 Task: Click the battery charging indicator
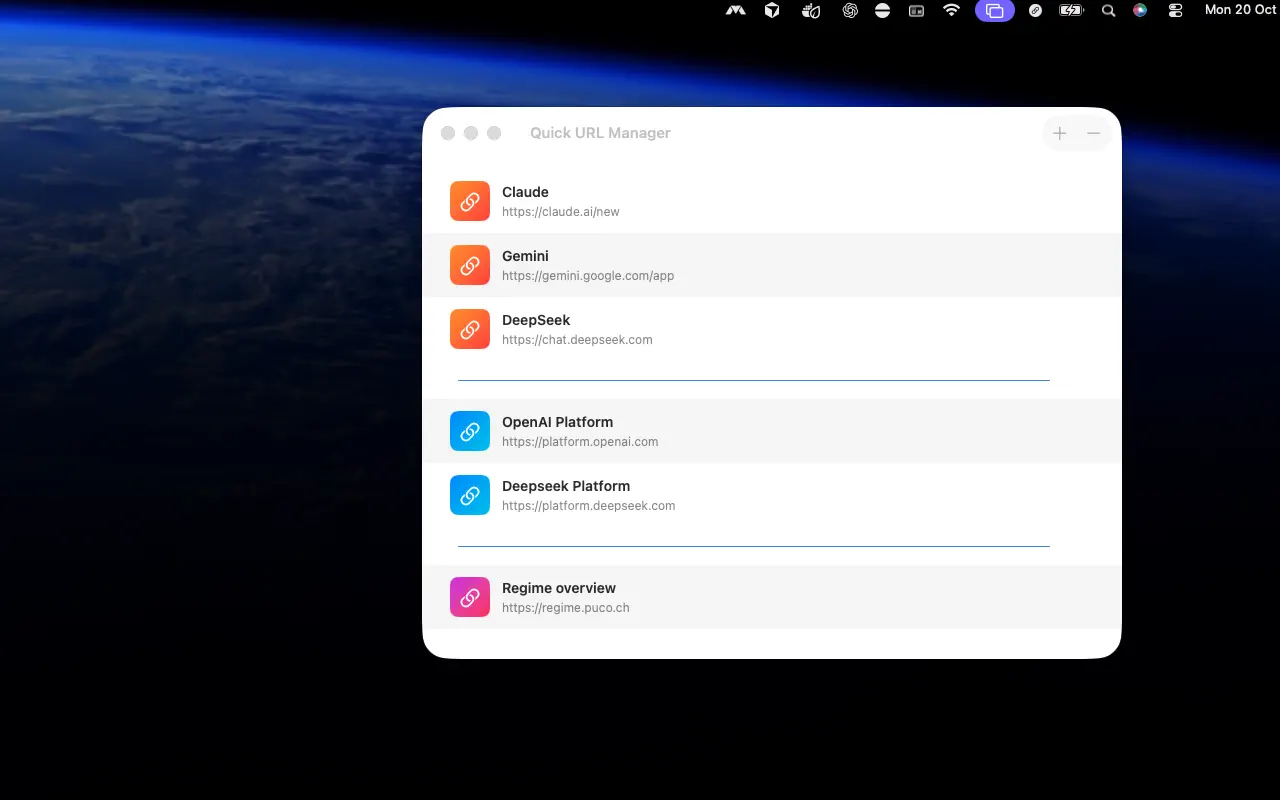click(1071, 10)
